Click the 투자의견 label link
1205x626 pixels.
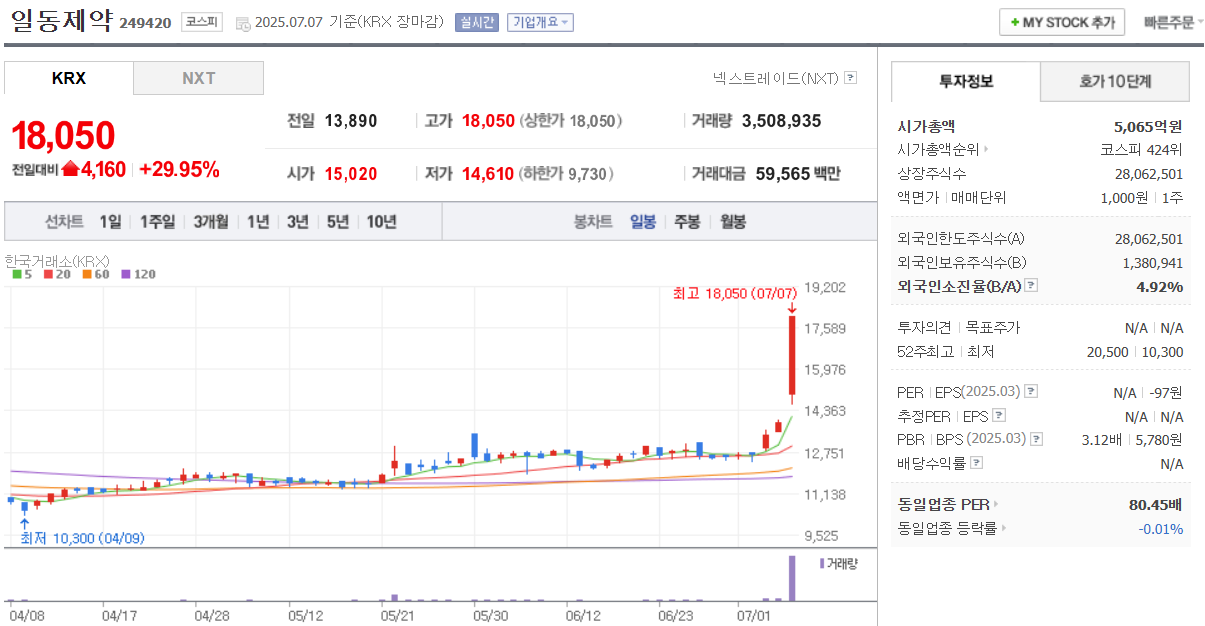click(x=925, y=328)
